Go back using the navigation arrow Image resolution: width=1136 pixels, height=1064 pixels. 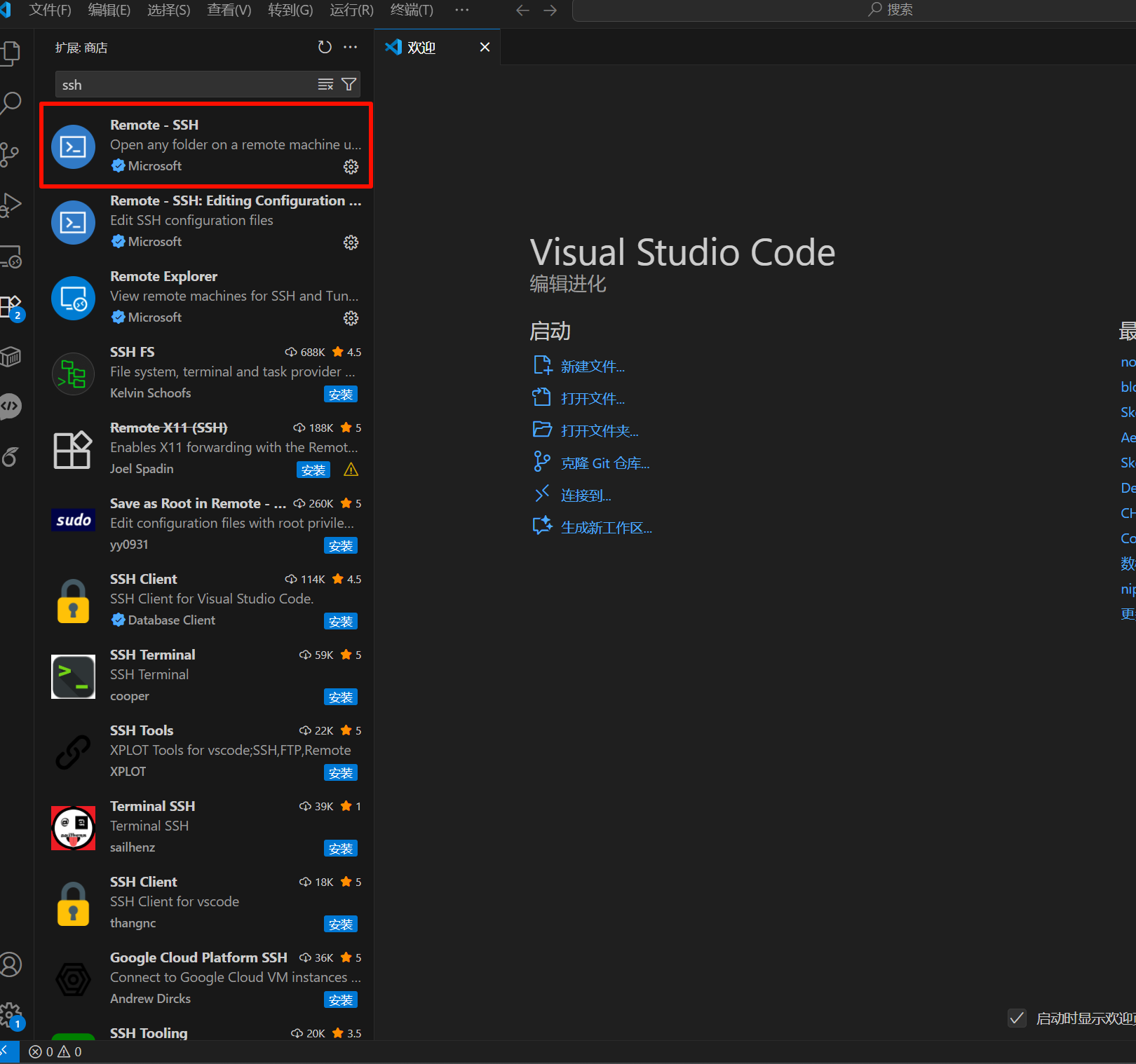[x=522, y=10]
